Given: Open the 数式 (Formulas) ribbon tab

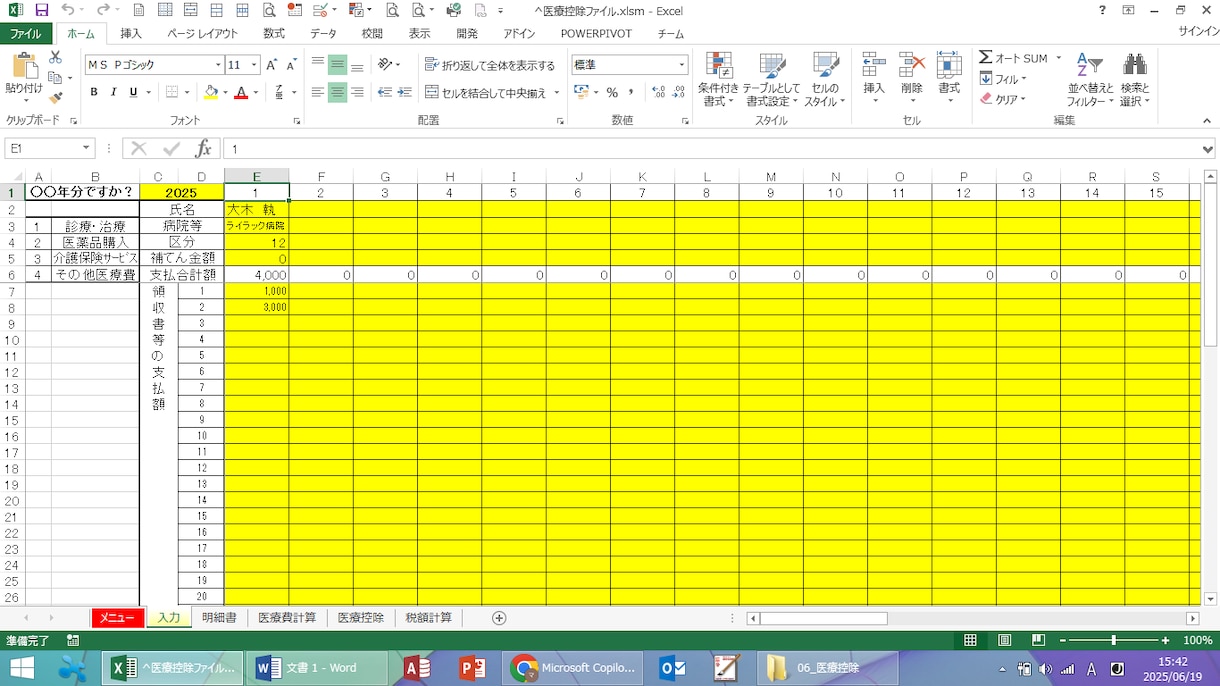Looking at the screenshot, I should coord(274,33).
